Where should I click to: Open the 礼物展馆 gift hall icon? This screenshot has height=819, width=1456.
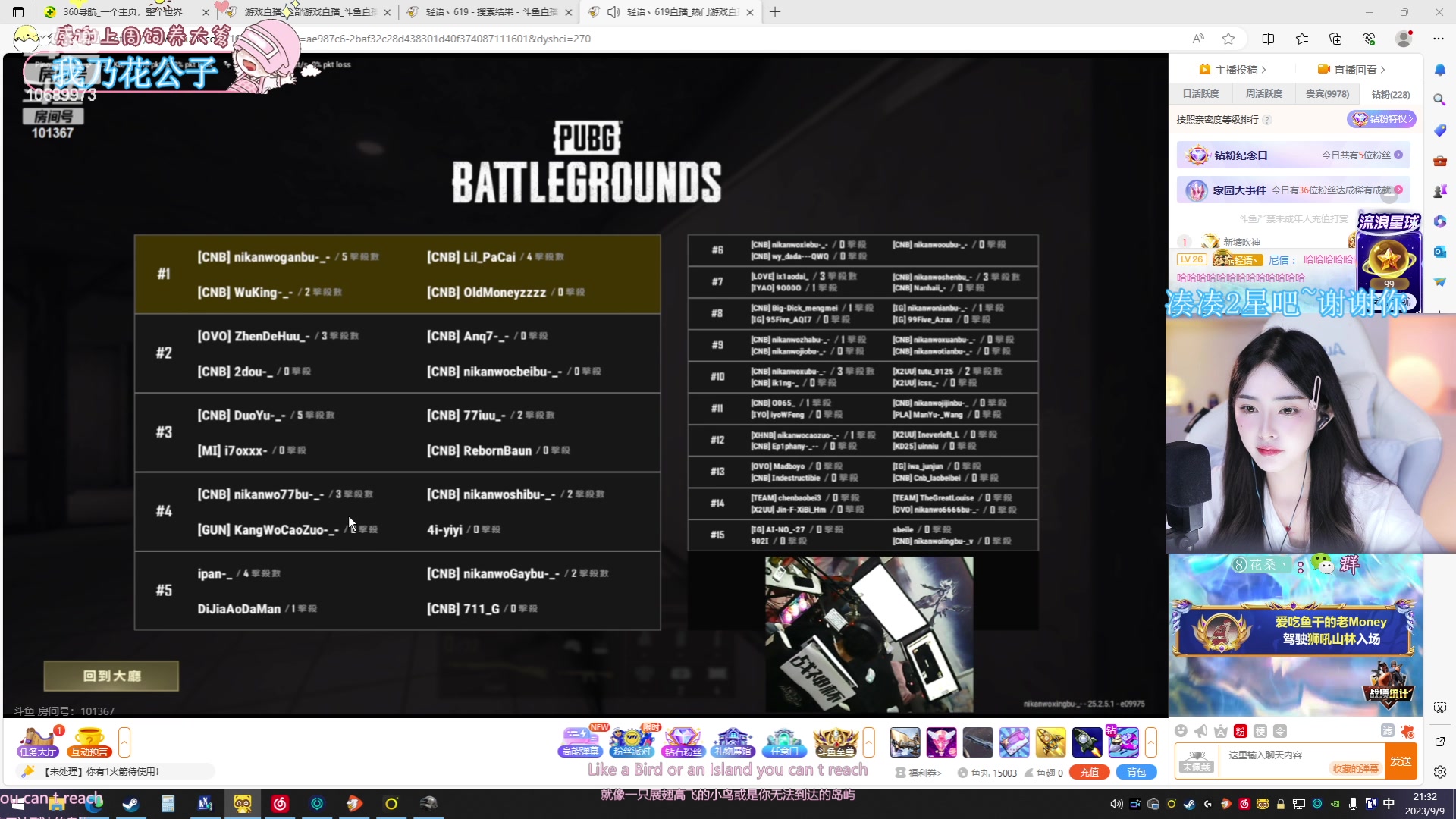pyautogui.click(x=733, y=741)
